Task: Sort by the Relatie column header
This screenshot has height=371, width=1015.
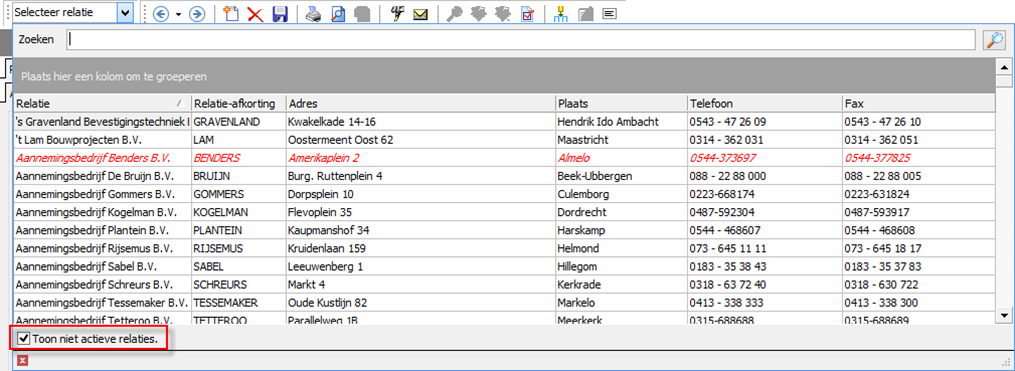Action: click(102, 104)
